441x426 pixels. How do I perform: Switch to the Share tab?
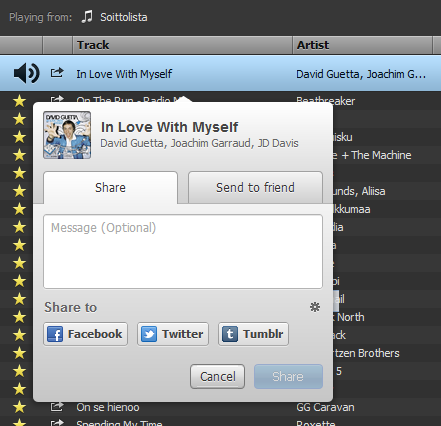pyautogui.click(x=110, y=187)
